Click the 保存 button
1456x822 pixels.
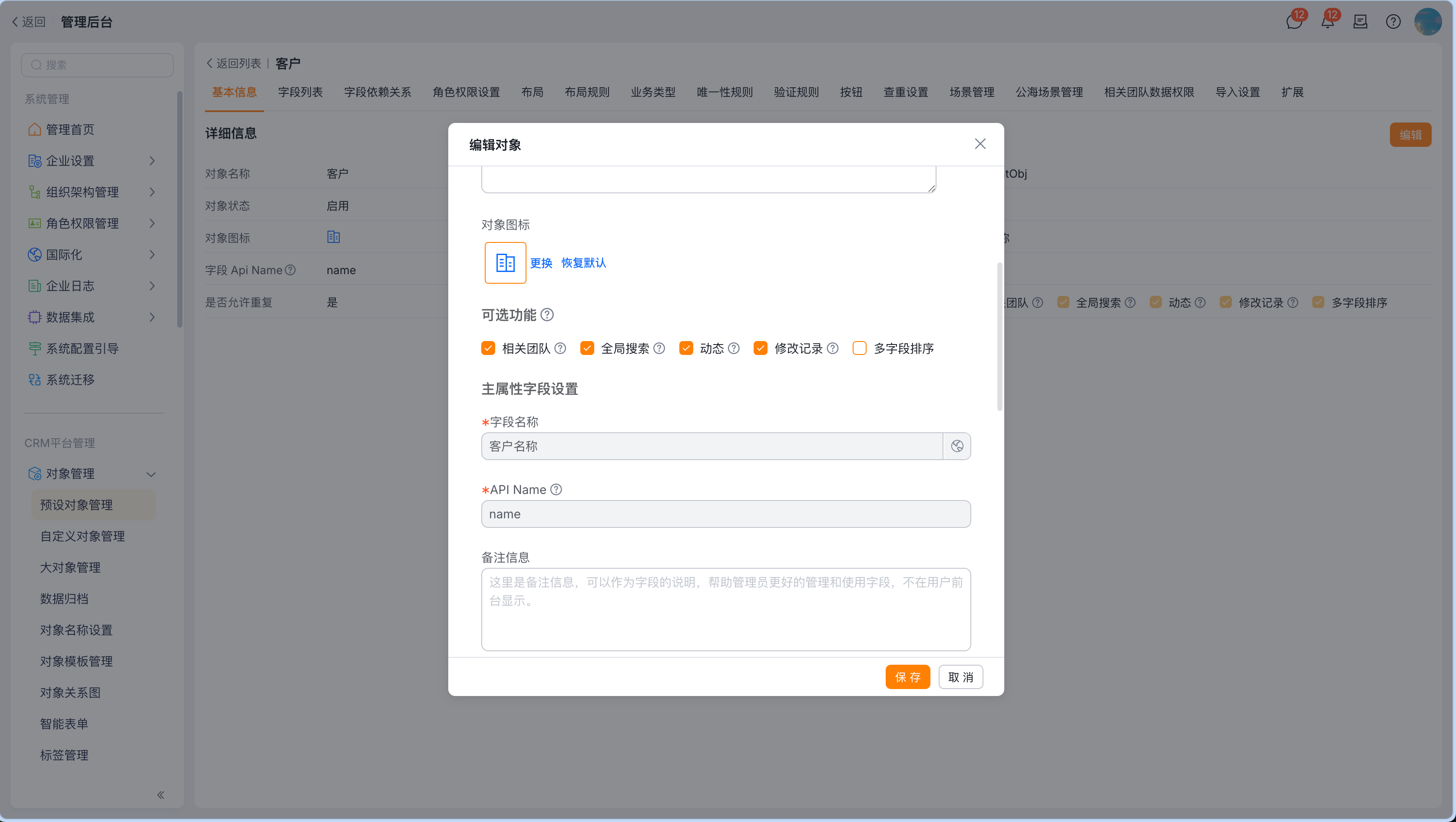pos(907,677)
